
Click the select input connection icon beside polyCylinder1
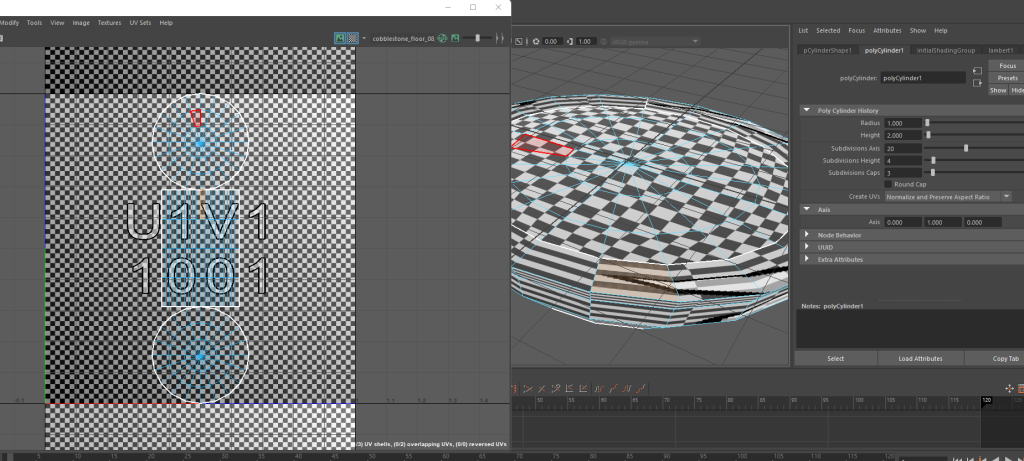point(977,71)
